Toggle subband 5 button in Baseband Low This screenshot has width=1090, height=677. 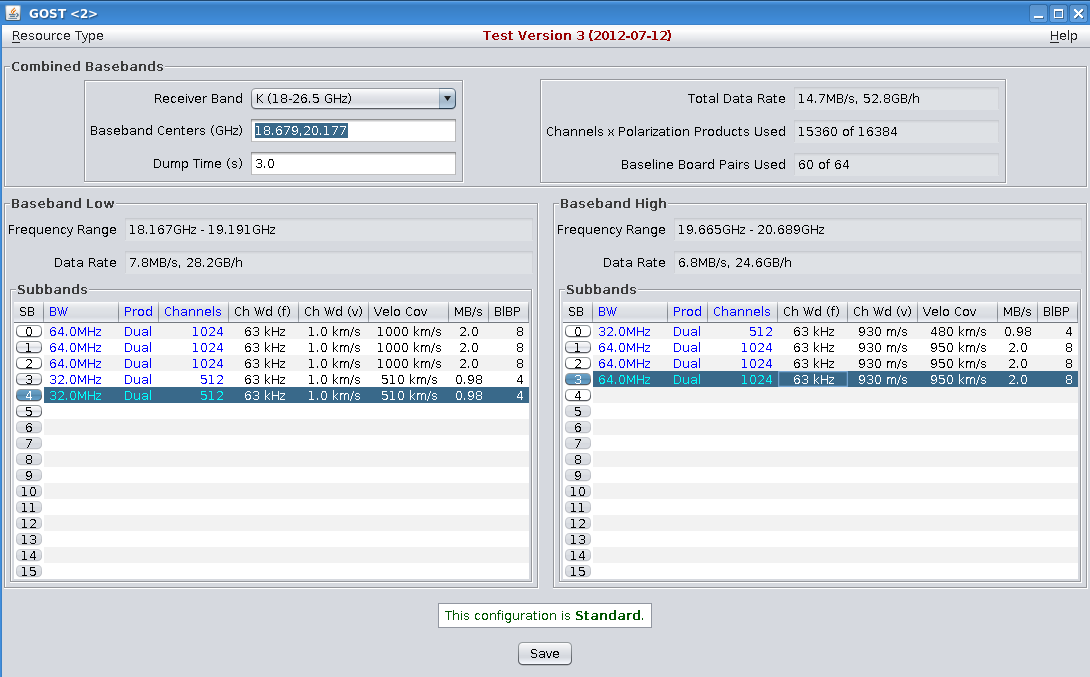tap(29, 411)
